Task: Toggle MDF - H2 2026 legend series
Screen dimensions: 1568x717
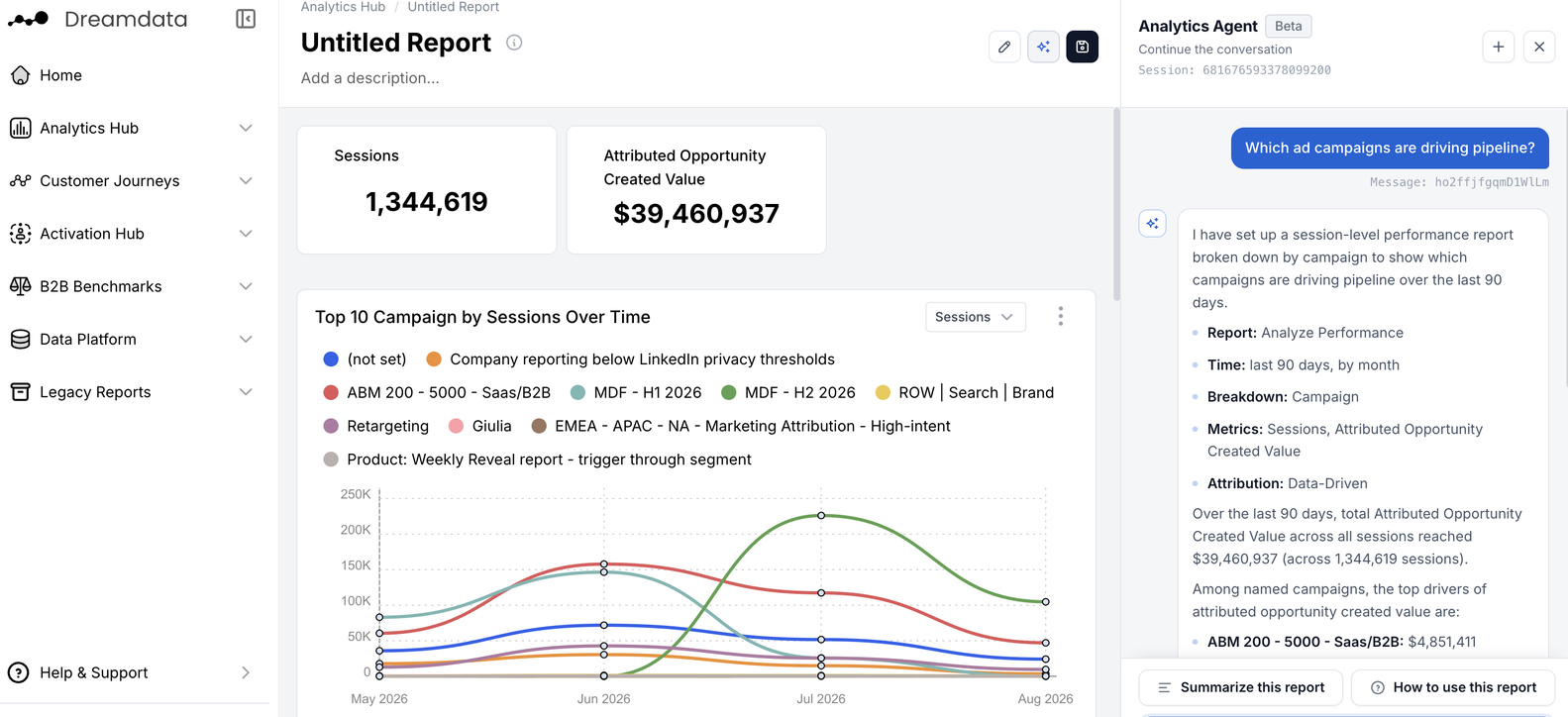Action: click(787, 393)
